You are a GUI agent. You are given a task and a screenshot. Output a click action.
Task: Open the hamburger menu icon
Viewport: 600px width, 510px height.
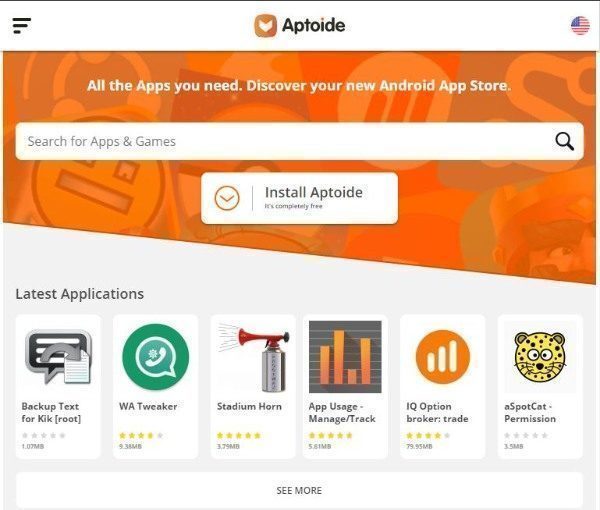[22, 26]
